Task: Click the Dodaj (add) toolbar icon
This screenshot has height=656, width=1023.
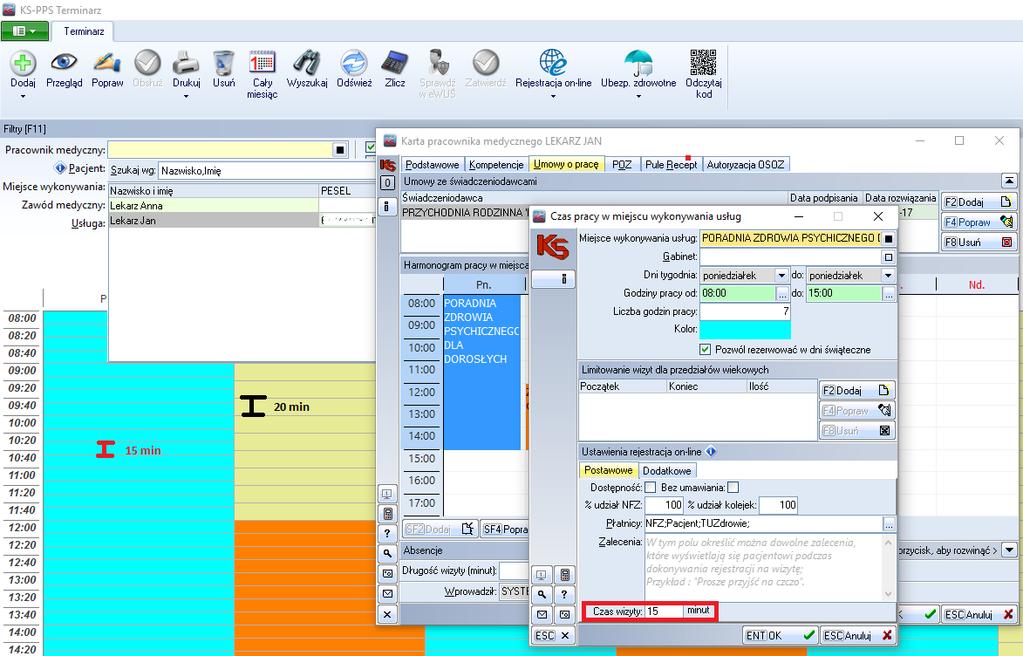Action: coord(23,63)
